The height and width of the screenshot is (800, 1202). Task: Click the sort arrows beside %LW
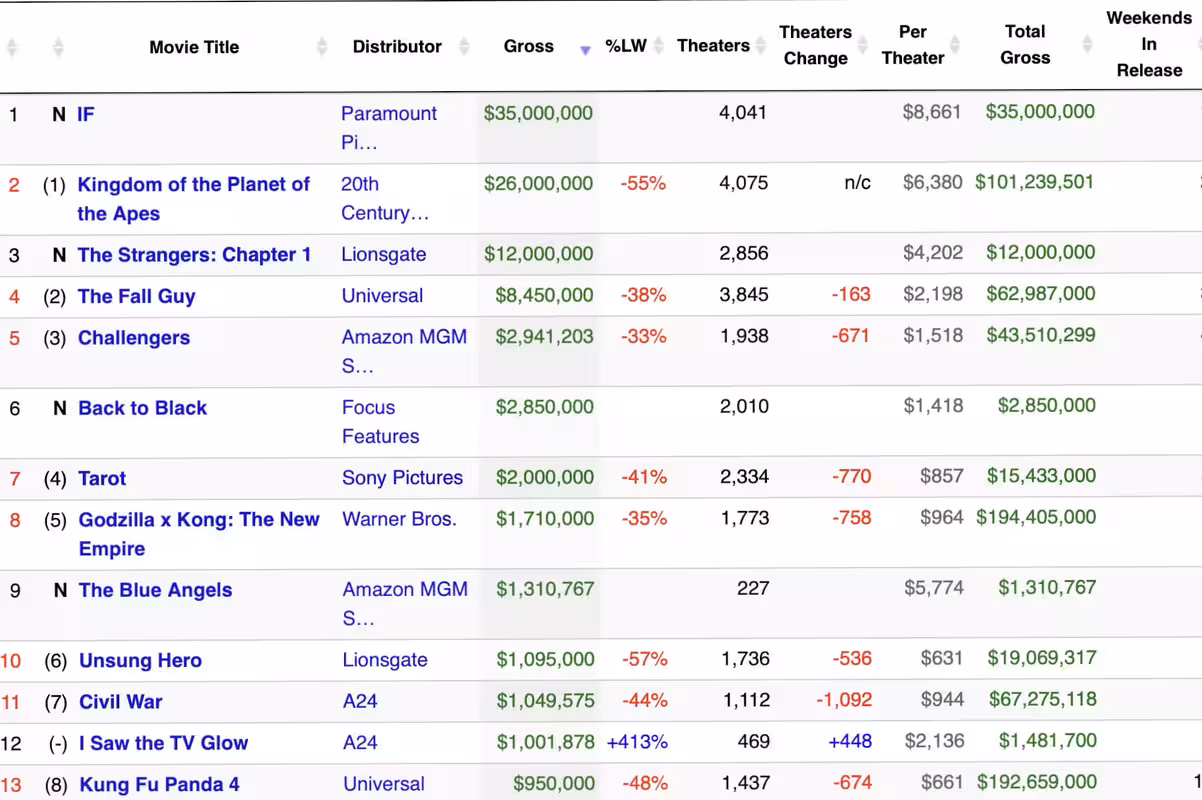click(660, 46)
